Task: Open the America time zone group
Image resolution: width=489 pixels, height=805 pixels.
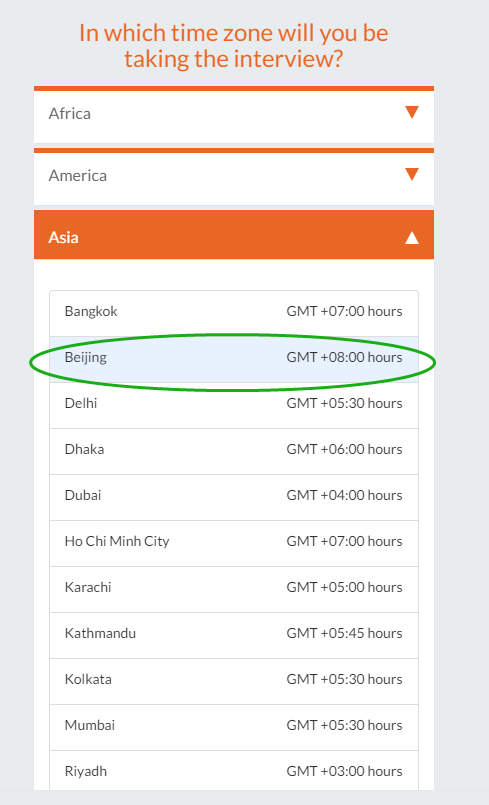Action: click(234, 177)
